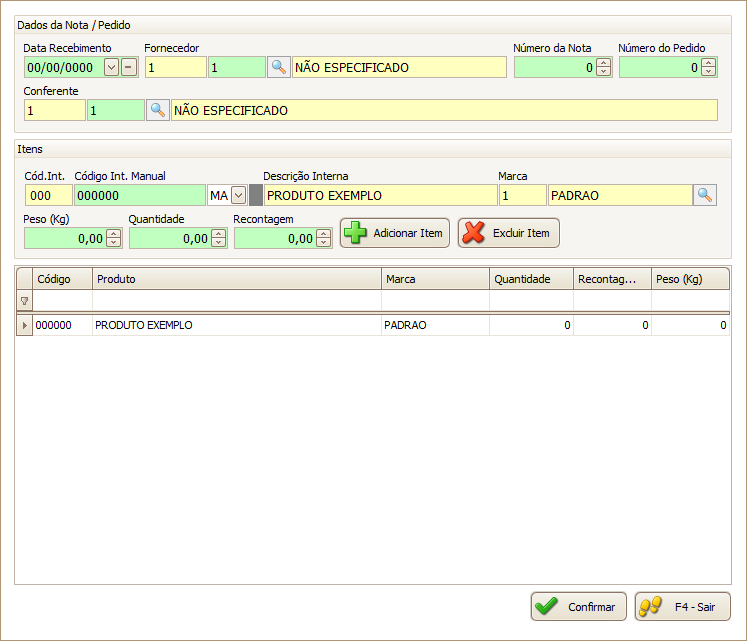The image size is (747, 641).
Task: Increase the Recontagem spinner value
Action: [323, 234]
